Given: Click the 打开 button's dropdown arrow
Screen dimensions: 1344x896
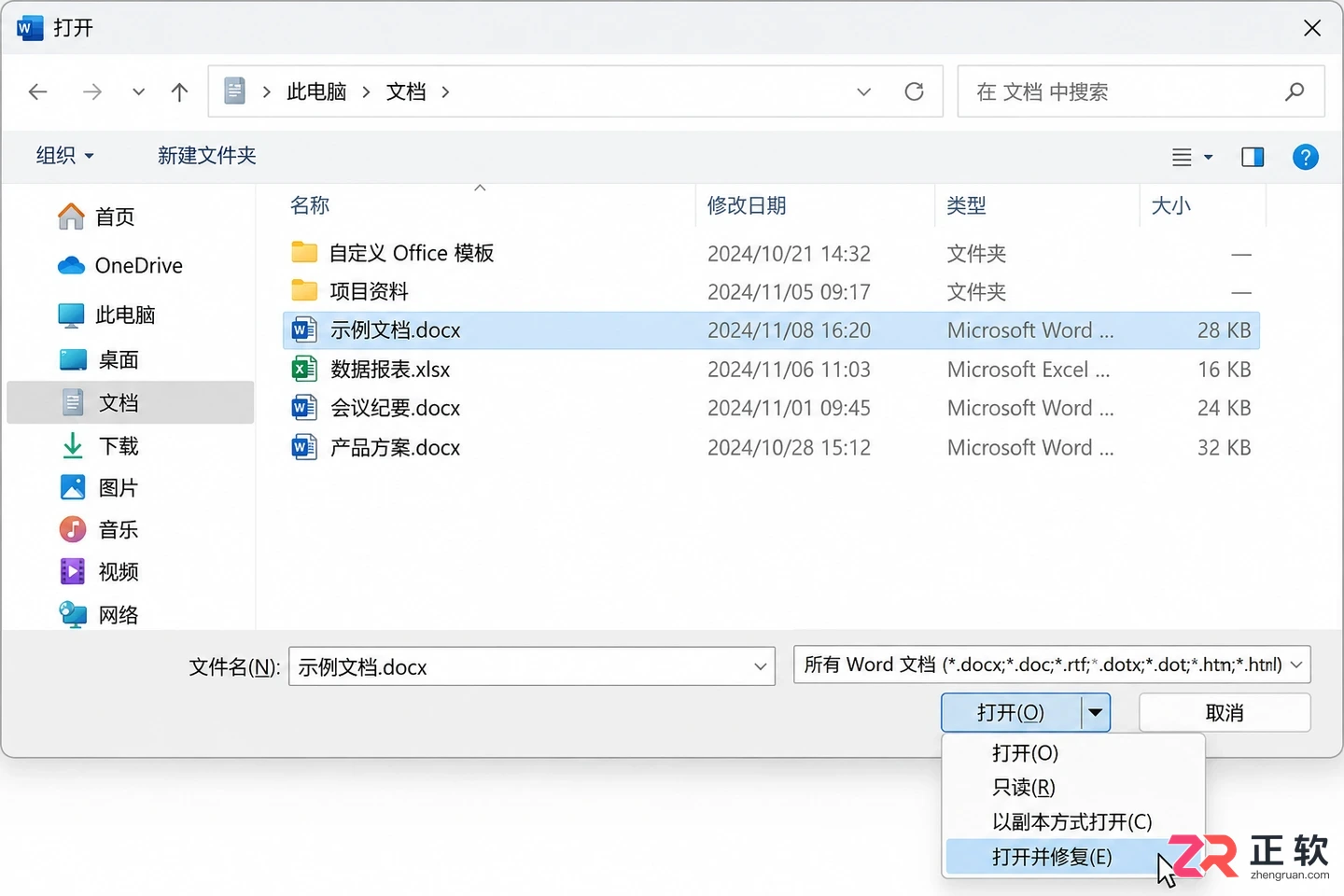Looking at the screenshot, I should point(1096,713).
